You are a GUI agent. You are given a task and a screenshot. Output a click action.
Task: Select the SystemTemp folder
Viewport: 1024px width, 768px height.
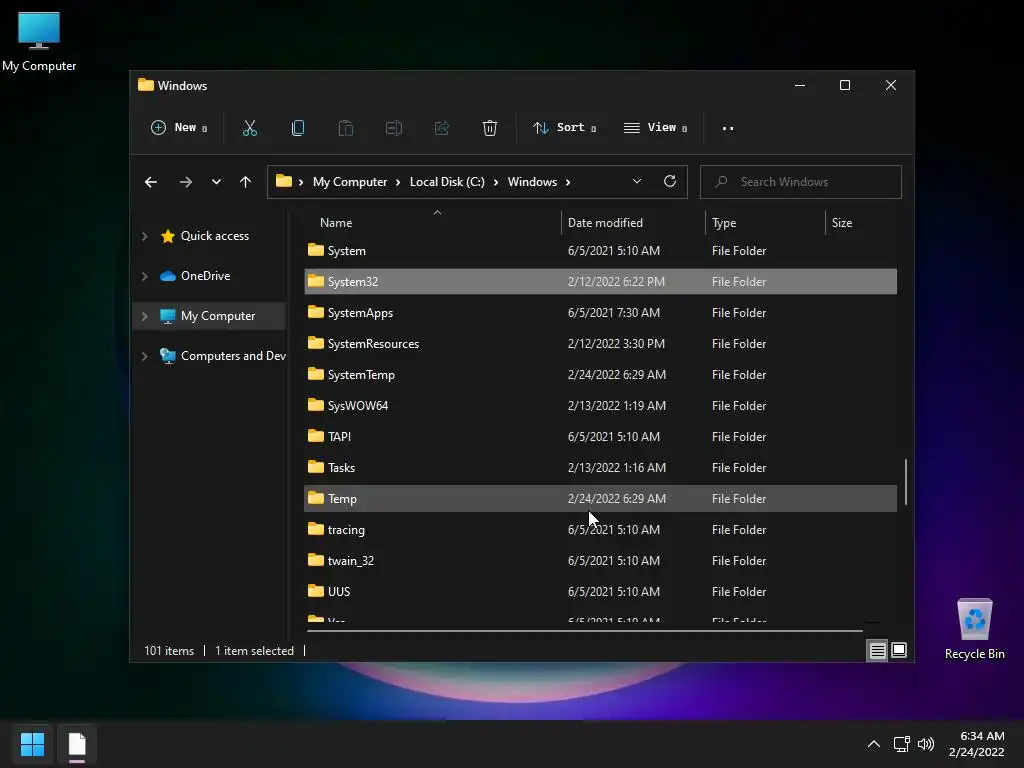tap(600, 375)
